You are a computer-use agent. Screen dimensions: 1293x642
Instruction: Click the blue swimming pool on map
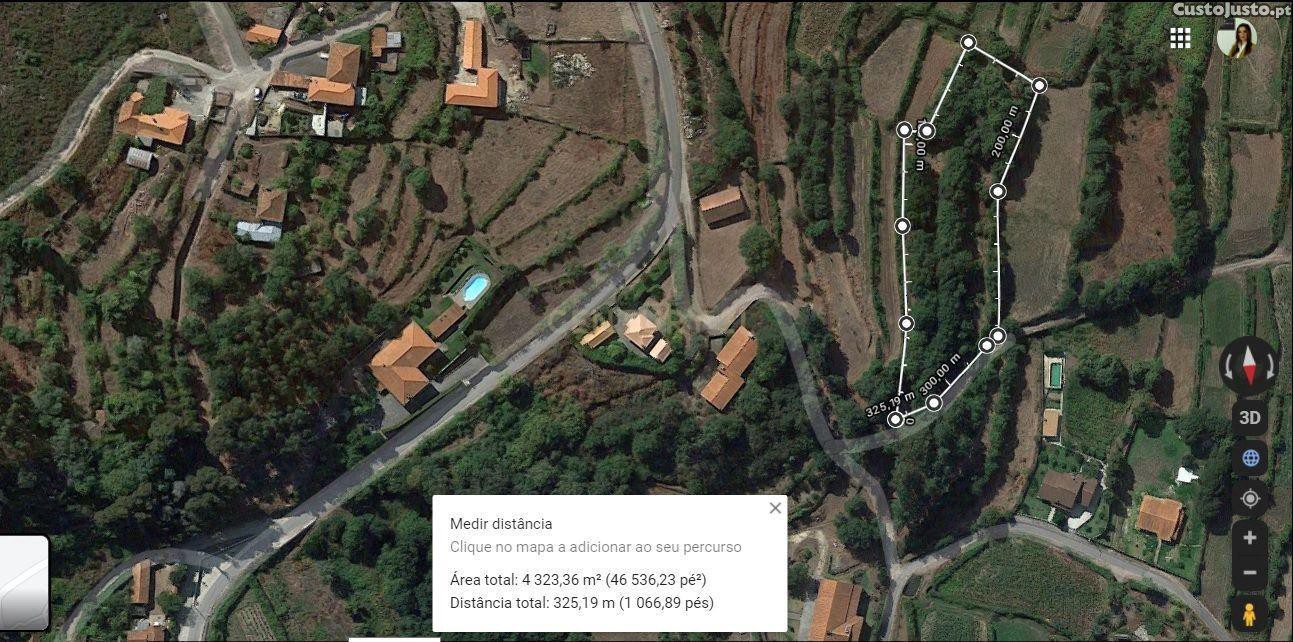[x=474, y=287]
